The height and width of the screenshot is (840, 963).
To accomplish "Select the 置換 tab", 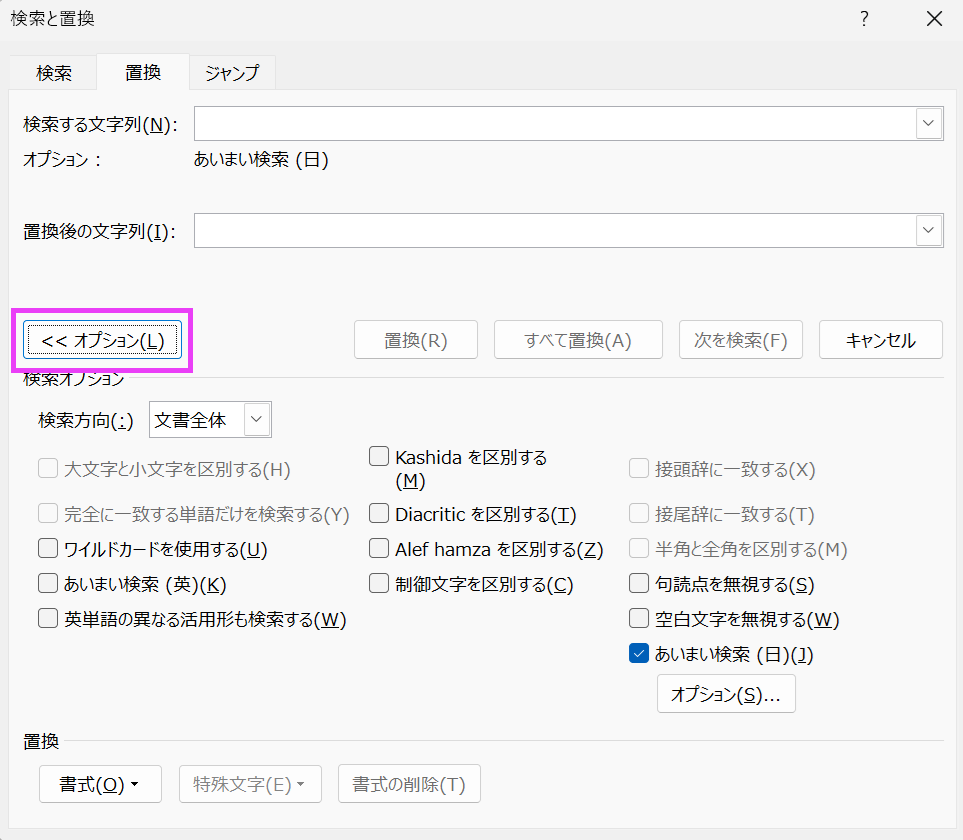I will coord(143,73).
